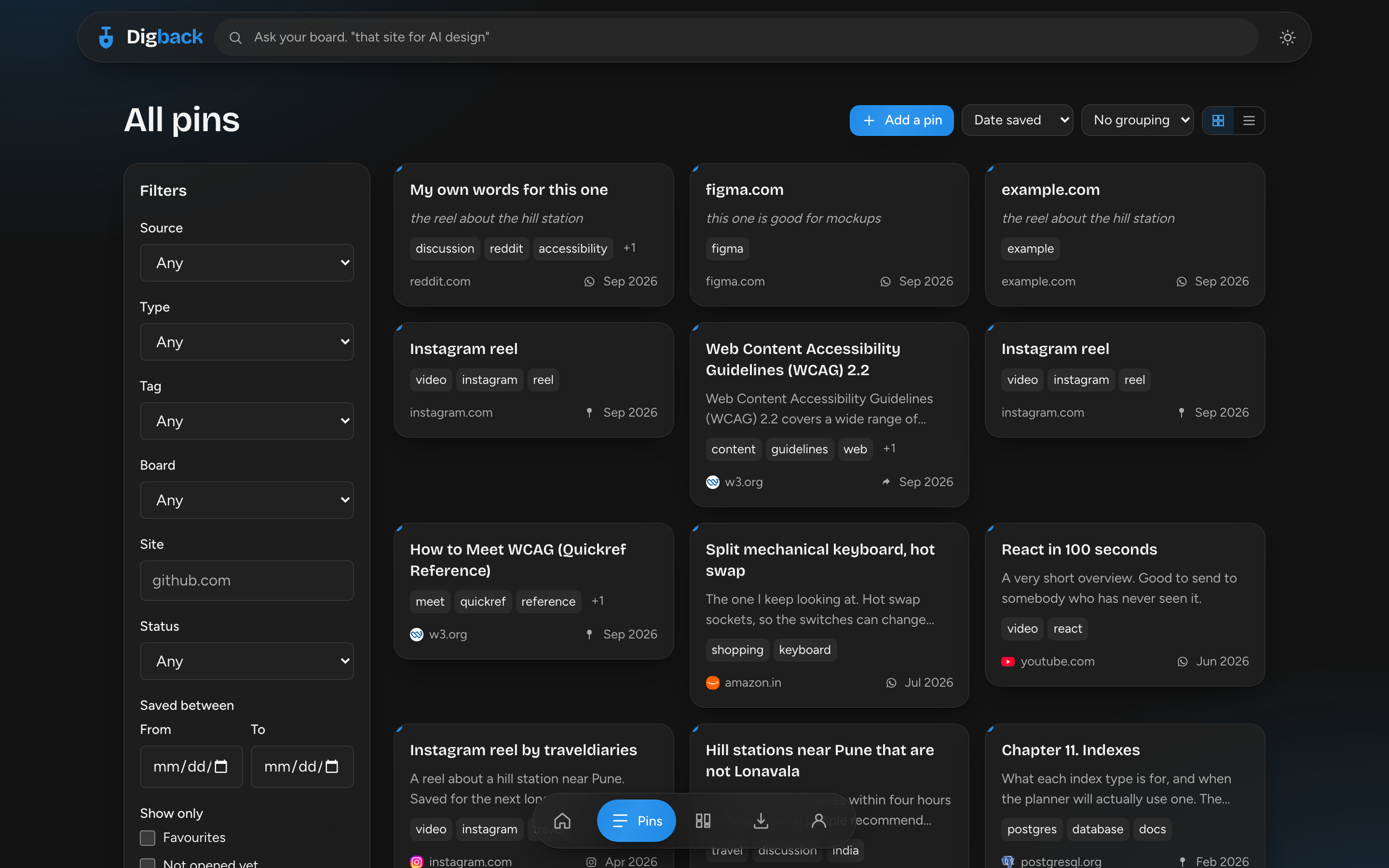Click the postgresql.org elephant favicon
Image resolution: width=1389 pixels, height=868 pixels.
[x=1008, y=862]
